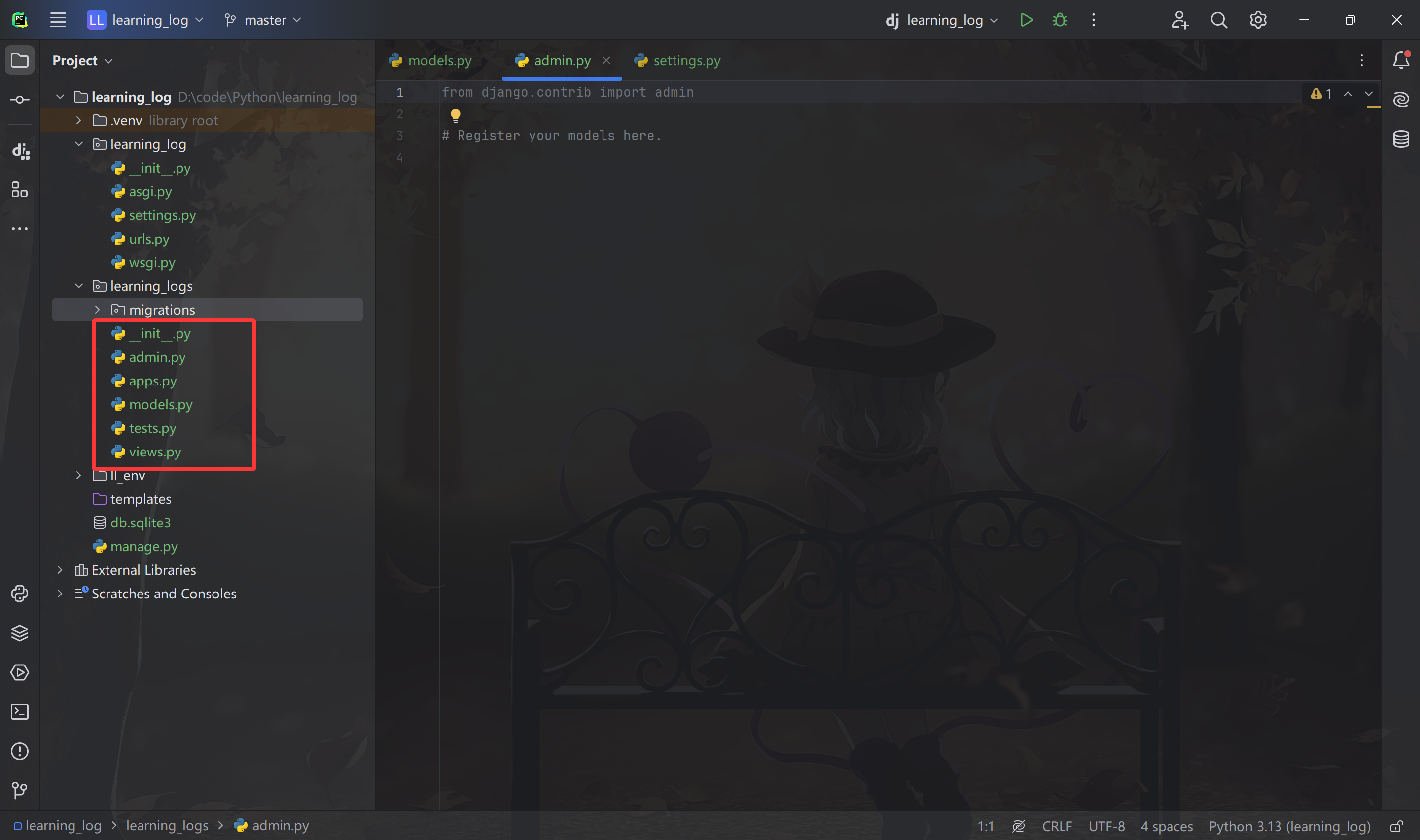Open views.py in the project tree
The width and height of the screenshot is (1420, 840).
click(154, 452)
